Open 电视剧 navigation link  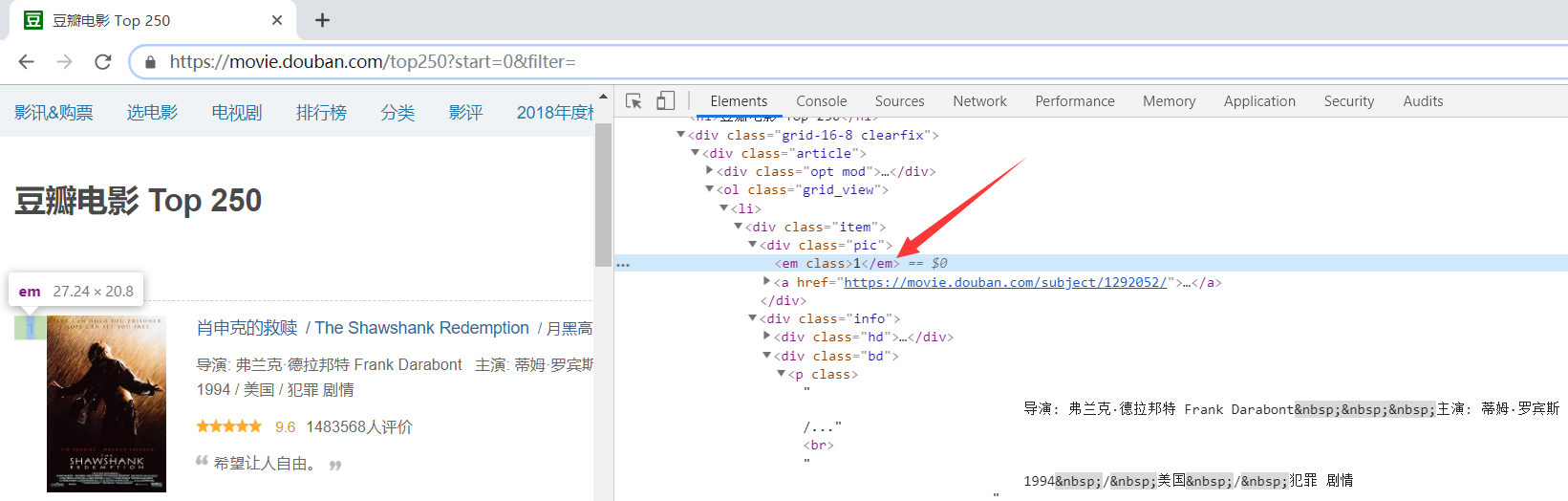click(x=237, y=113)
